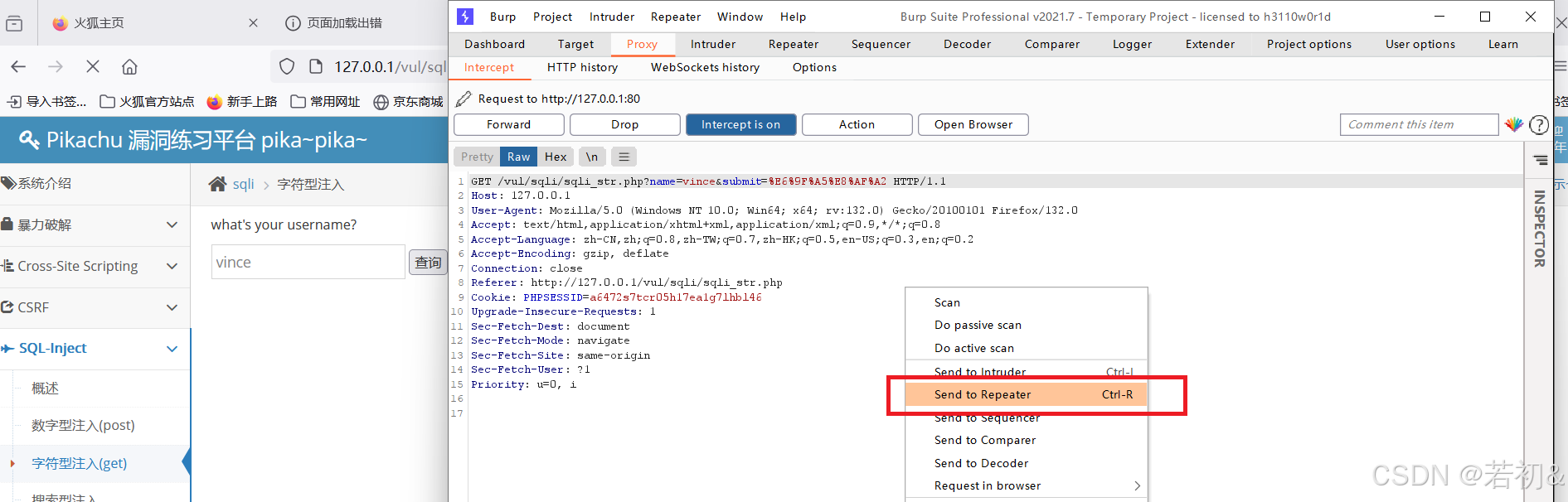The width and height of the screenshot is (1568, 502).
Task: Collapse SQL-Inject sidebar section
Action: click(x=95, y=349)
